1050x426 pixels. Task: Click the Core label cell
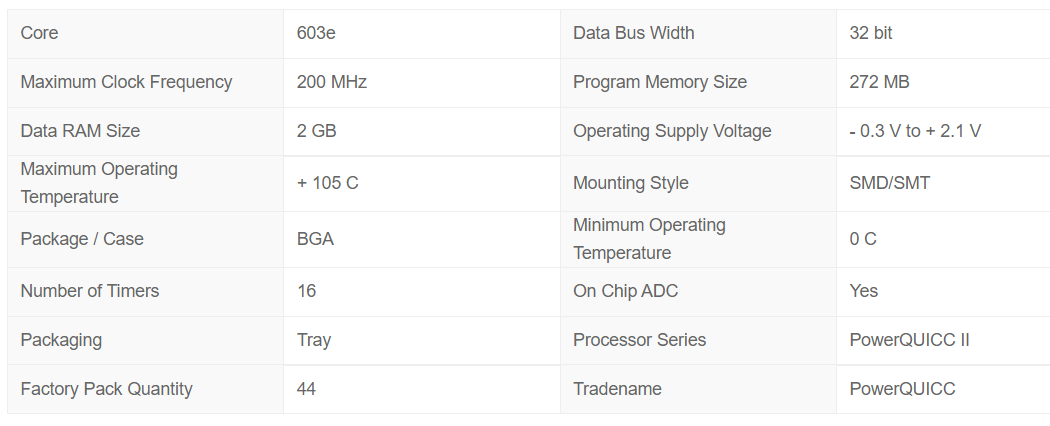(x=145, y=33)
